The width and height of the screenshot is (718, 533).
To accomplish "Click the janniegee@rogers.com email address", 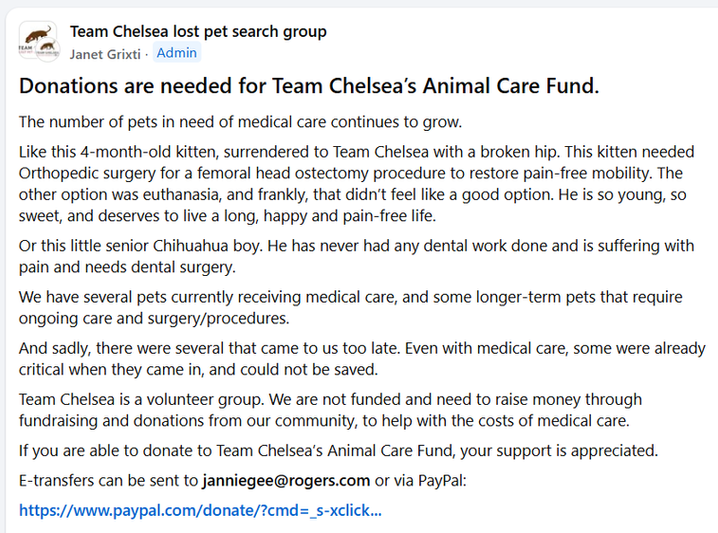I will tap(288, 480).
